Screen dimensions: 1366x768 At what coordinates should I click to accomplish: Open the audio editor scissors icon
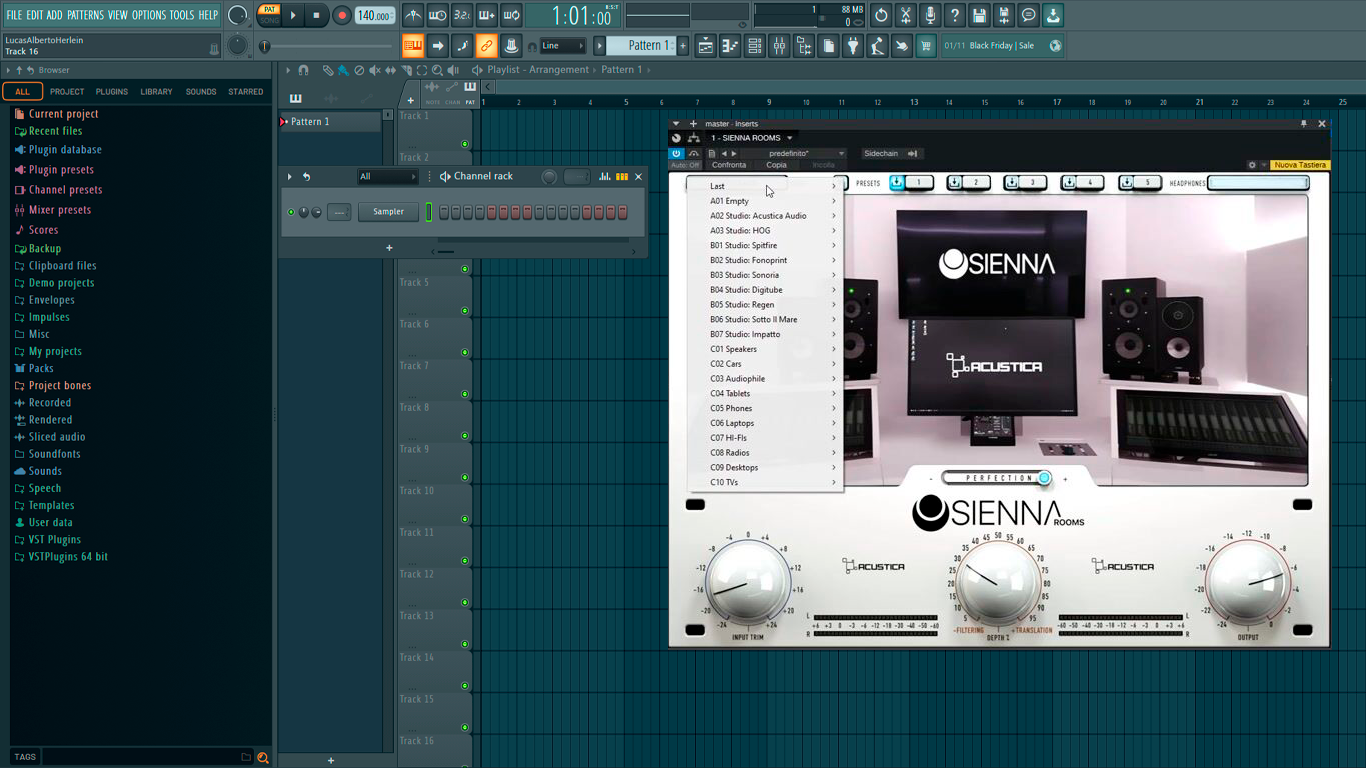906,16
